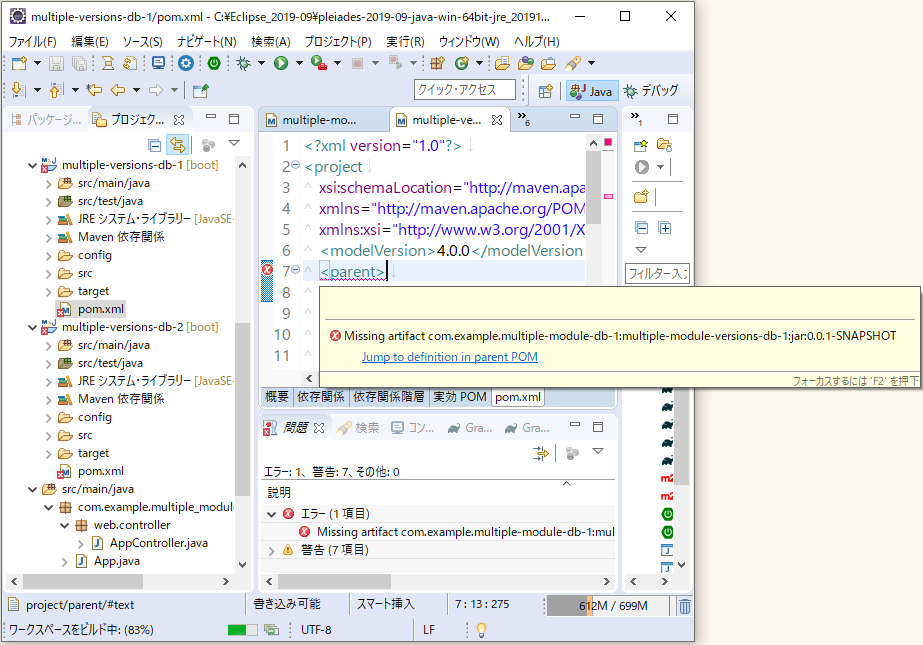
Task: Open the ファイル(F) menu
Action: 32,42
